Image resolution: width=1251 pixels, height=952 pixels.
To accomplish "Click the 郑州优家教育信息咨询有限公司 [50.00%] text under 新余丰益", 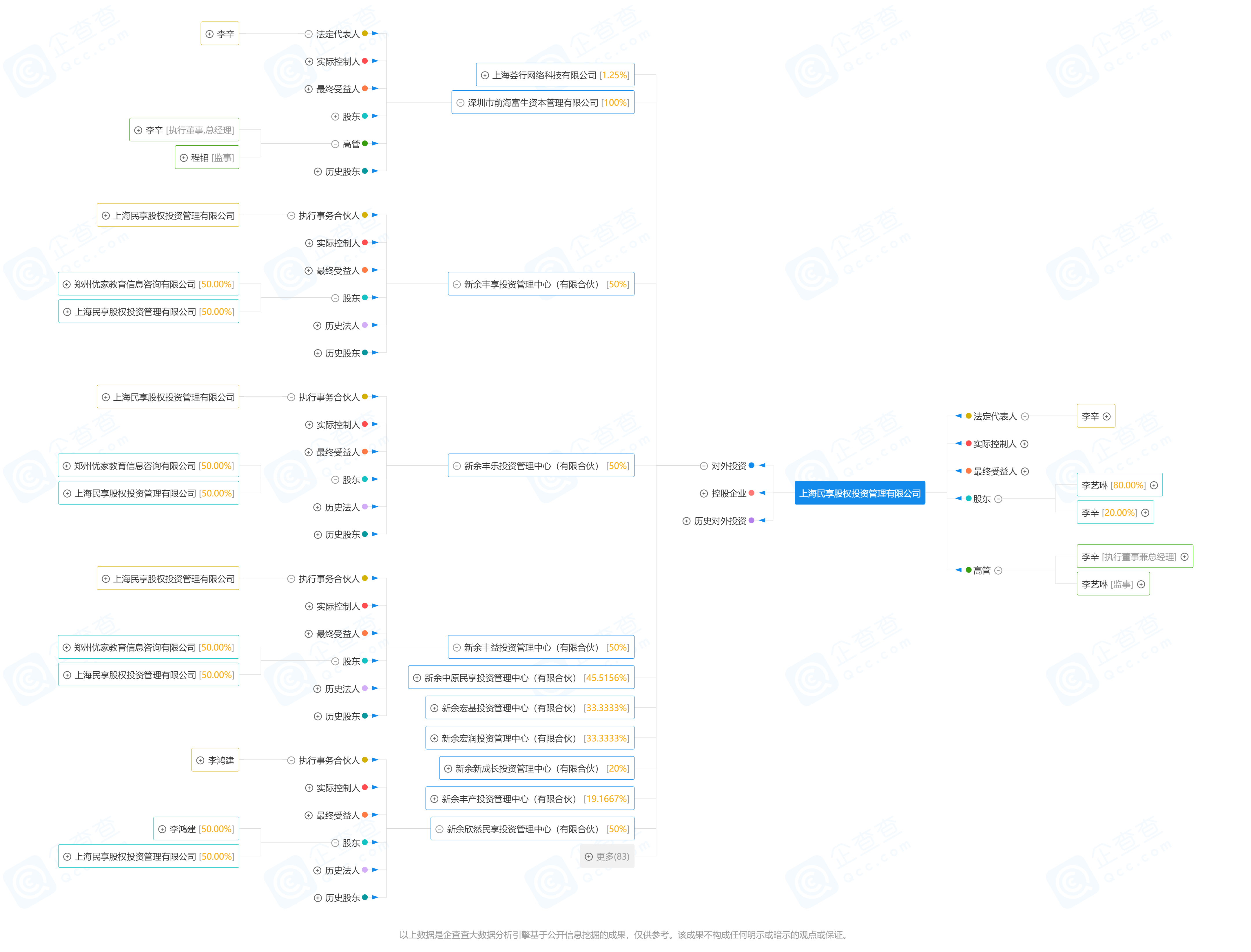I will tap(154, 647).
